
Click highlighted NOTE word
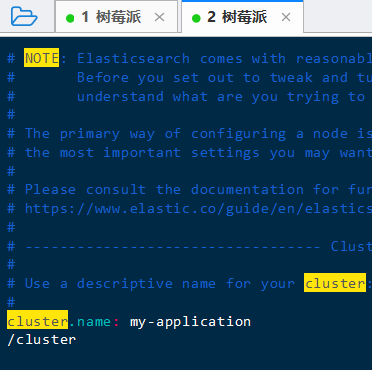[x=41, y=58]
